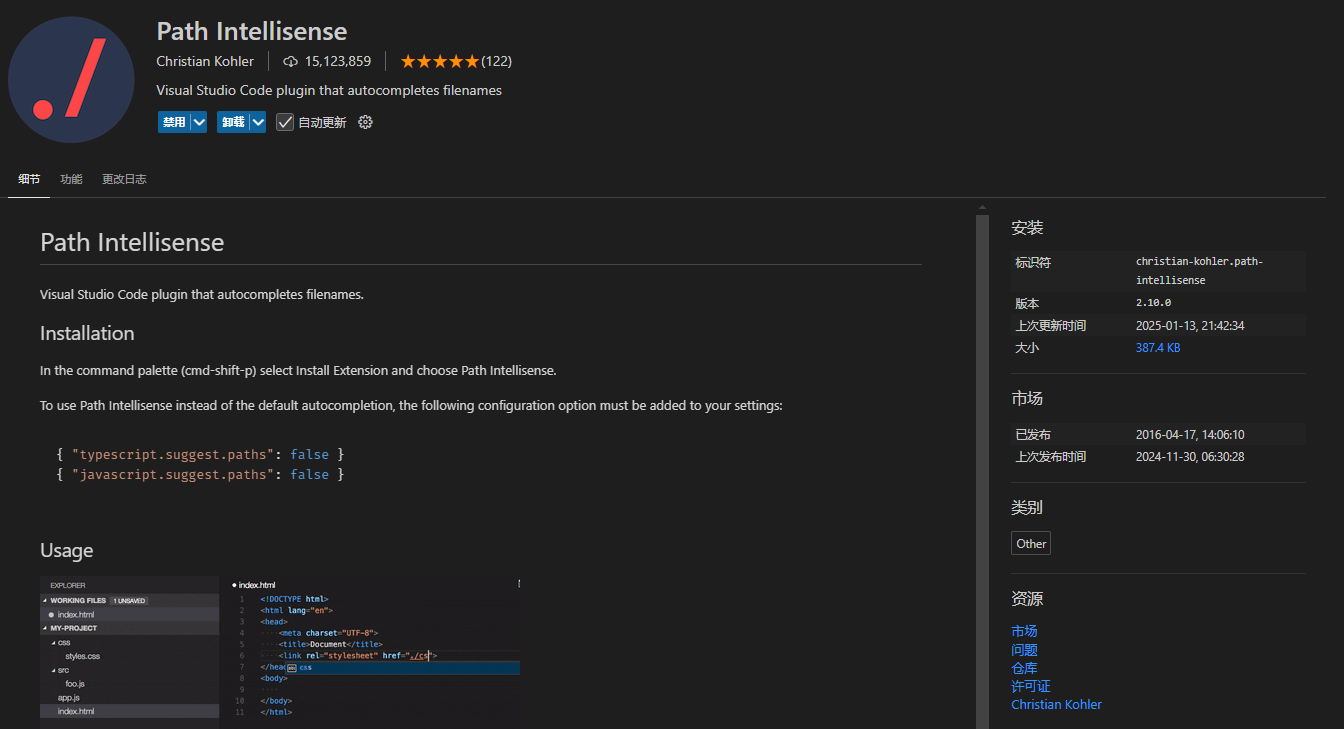Click the Path Intellisense extension logo
Image resolution: width=1344 pixels, height=729 pixels.
(71, 80)
